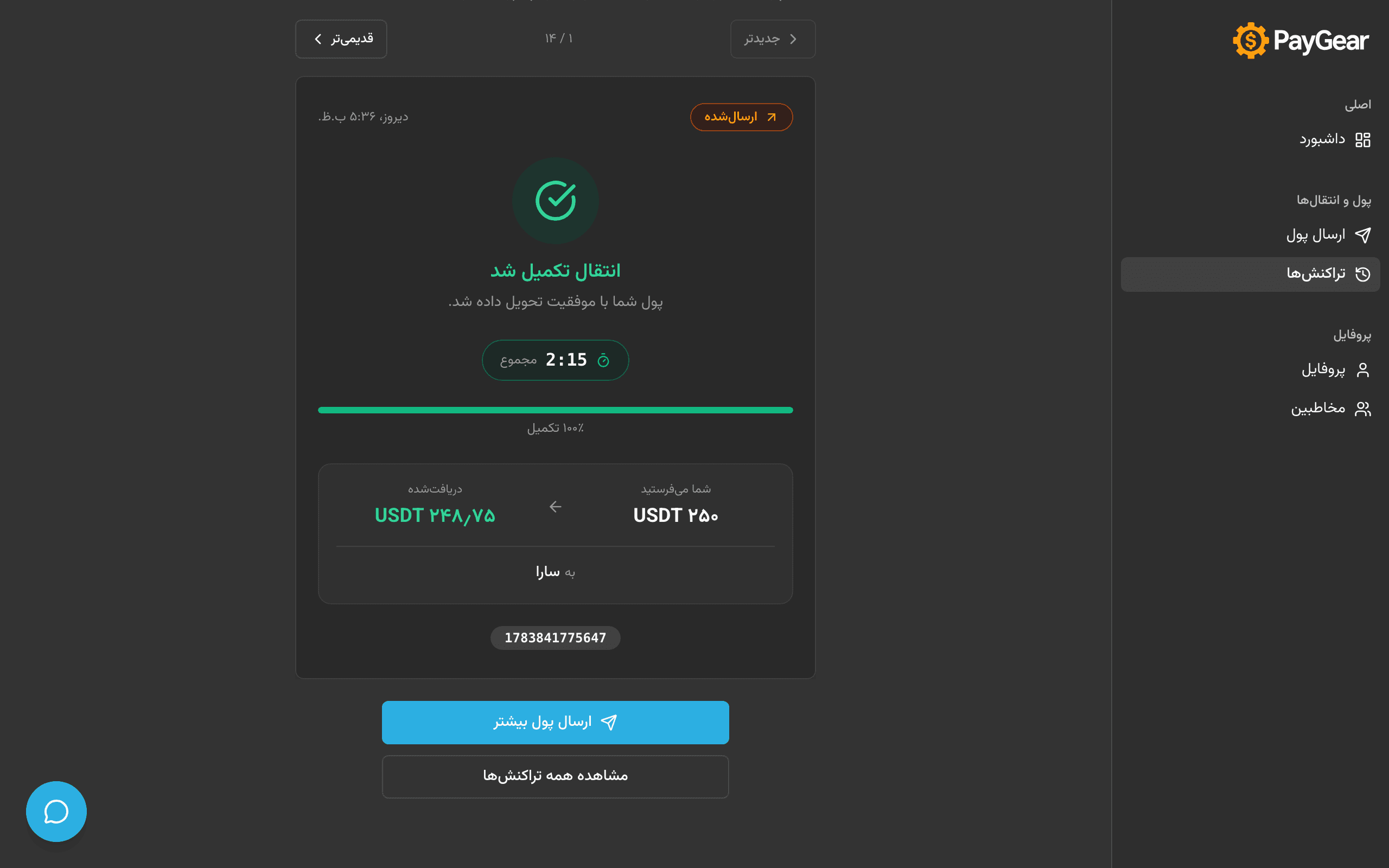Click the dashboard grid icon in sidebar
This screenshot has height=868, width=1389.
pyautogui.click(x=1362, y=140)
